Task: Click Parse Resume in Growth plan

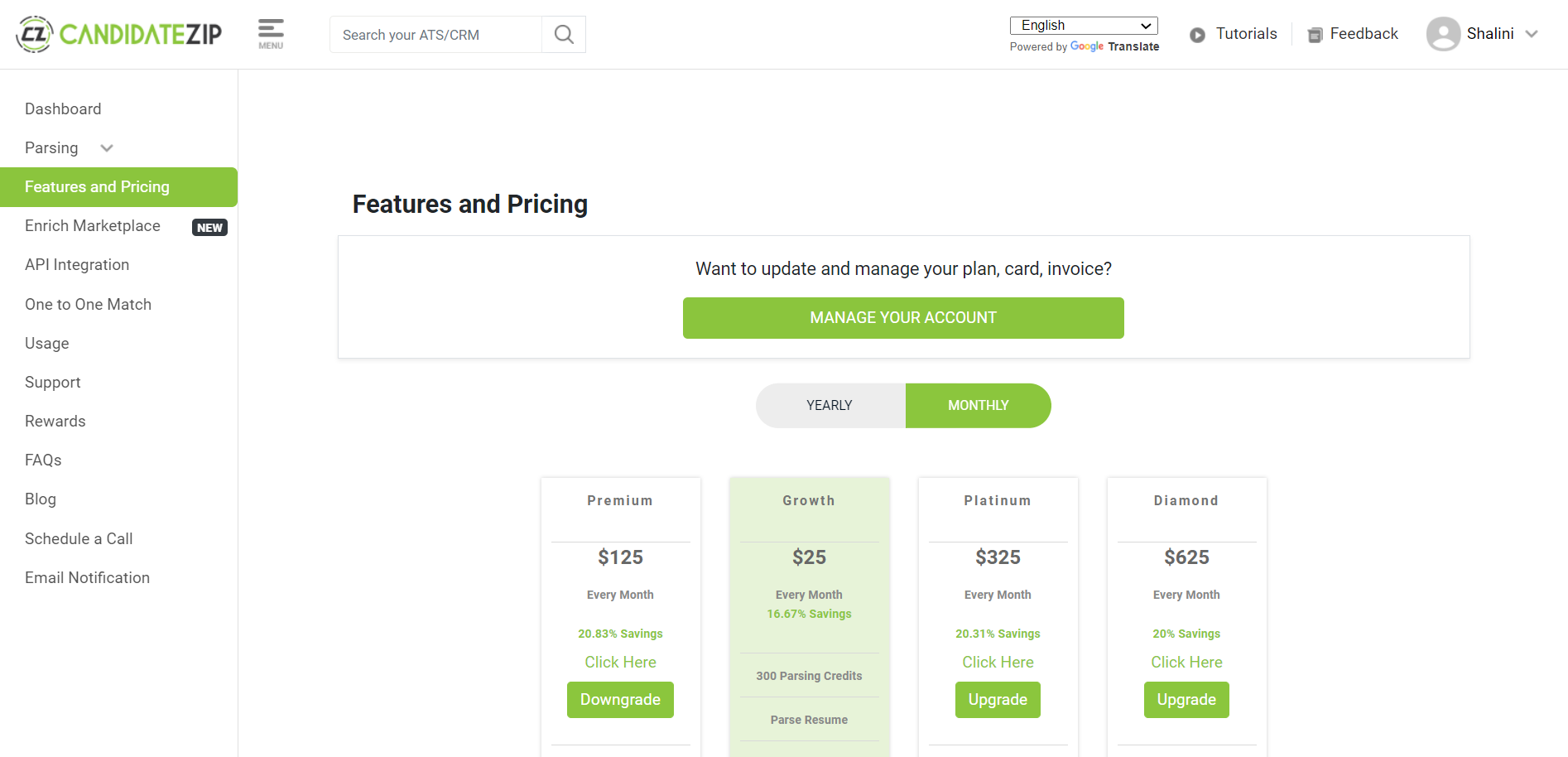Action: [809, 721]
